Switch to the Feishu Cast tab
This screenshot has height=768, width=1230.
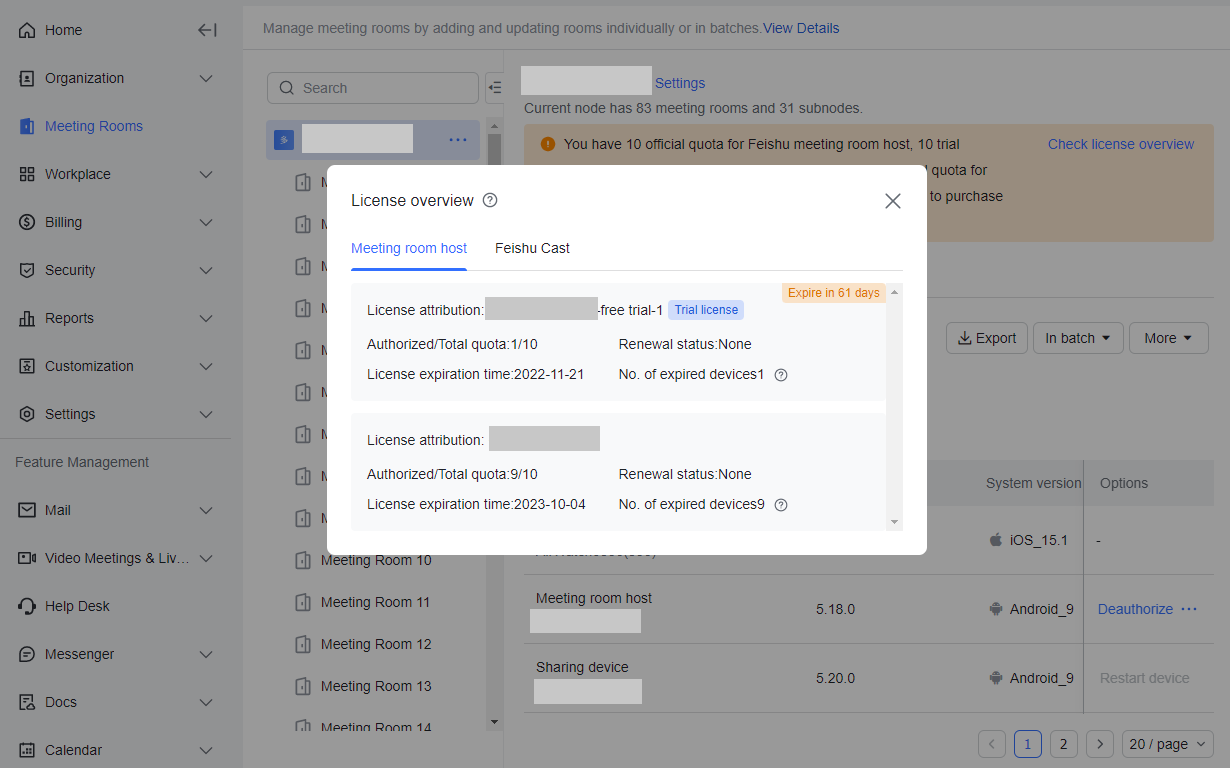[532, 248]
